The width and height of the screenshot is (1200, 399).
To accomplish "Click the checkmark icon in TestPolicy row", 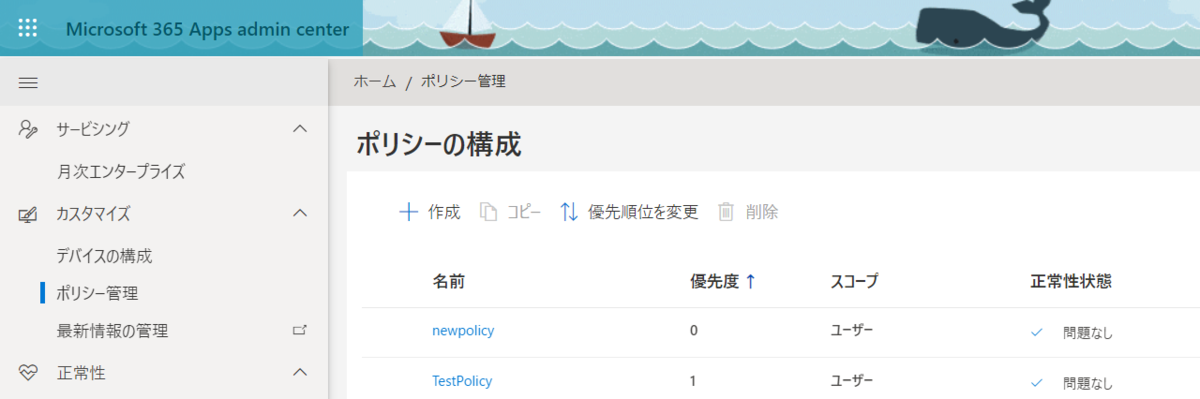I will [1037, 382].
